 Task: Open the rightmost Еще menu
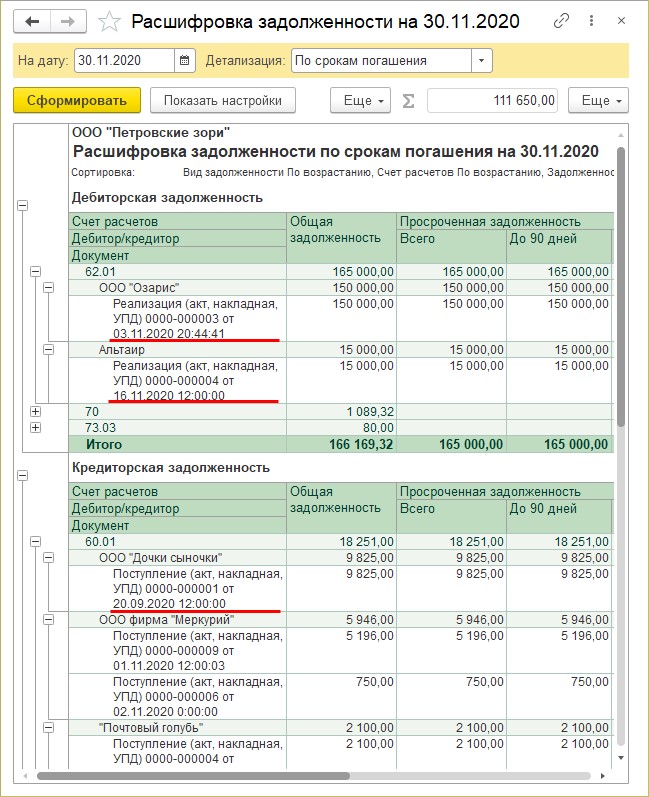point(598,101)
